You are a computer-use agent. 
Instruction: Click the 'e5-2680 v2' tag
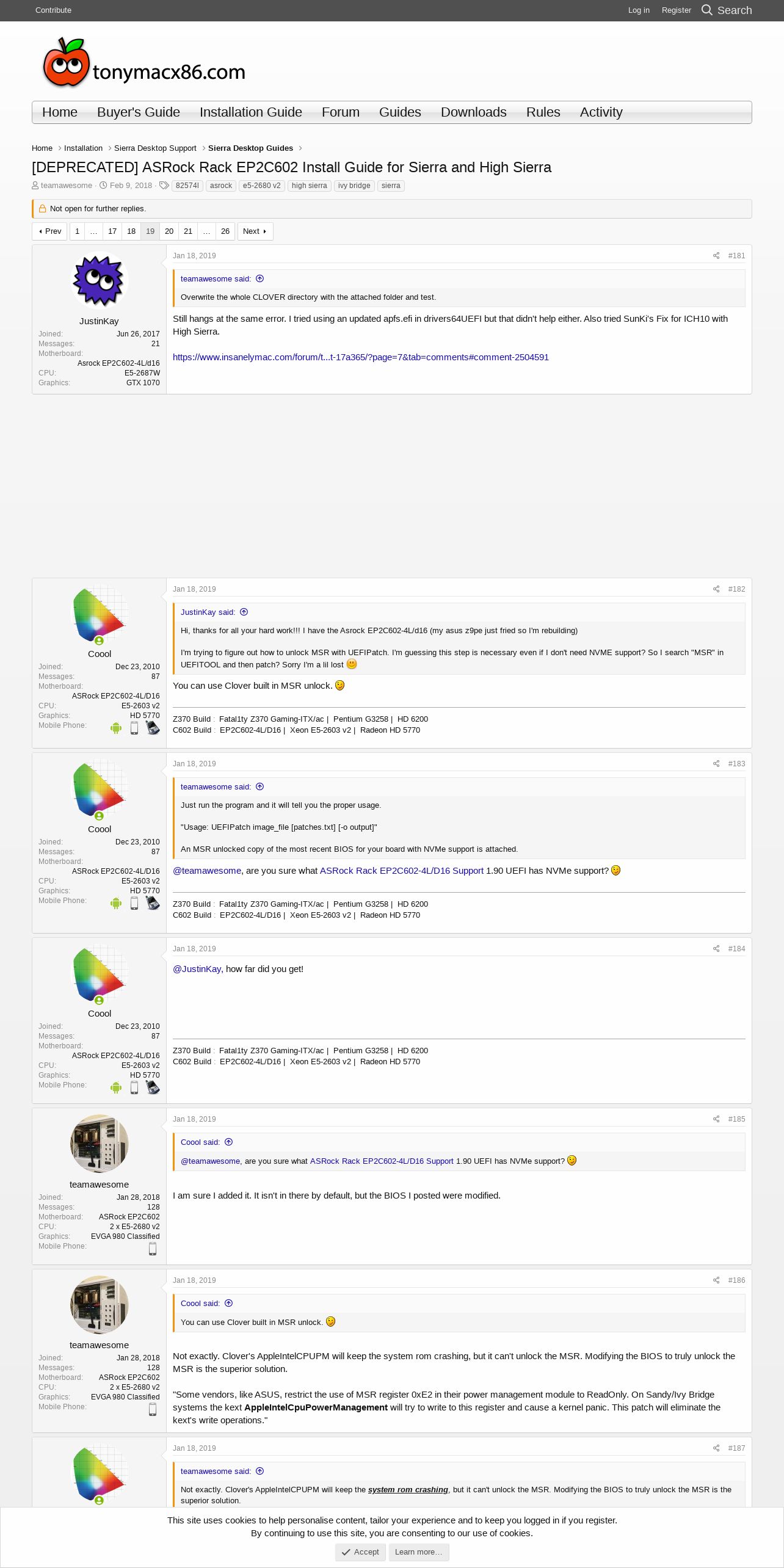click(x=262, y=186)
